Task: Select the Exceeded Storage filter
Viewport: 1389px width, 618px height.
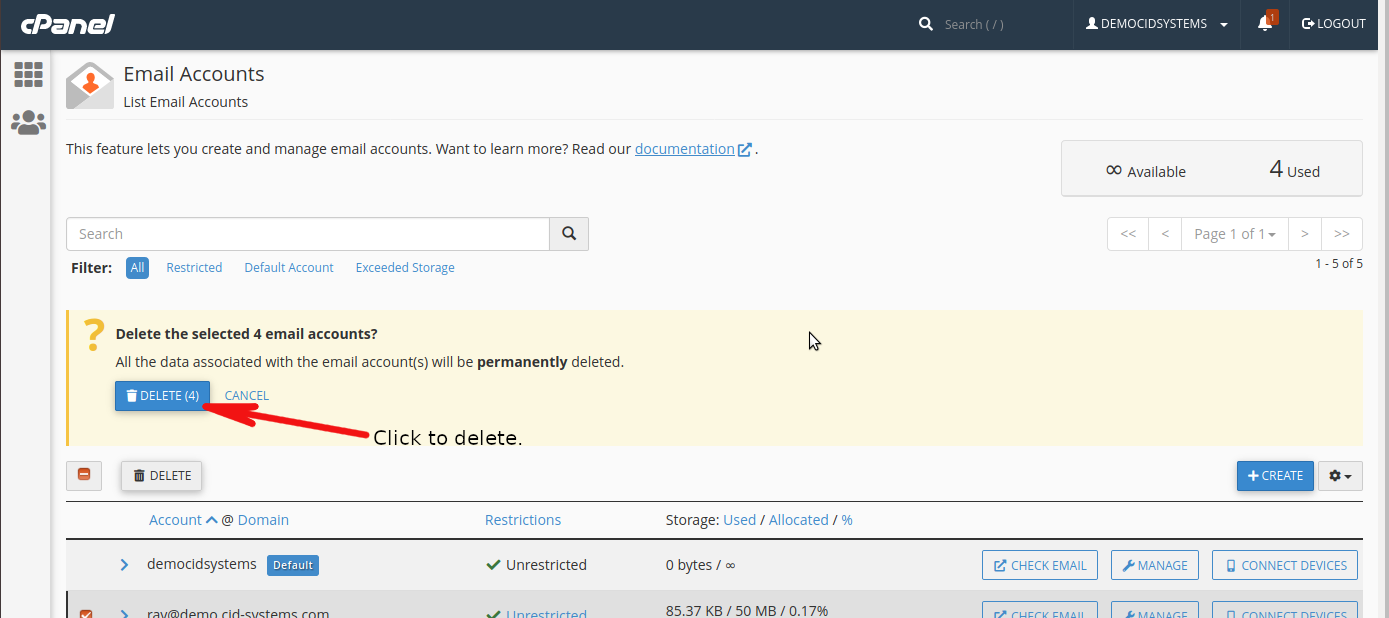Action: [405, 268]
